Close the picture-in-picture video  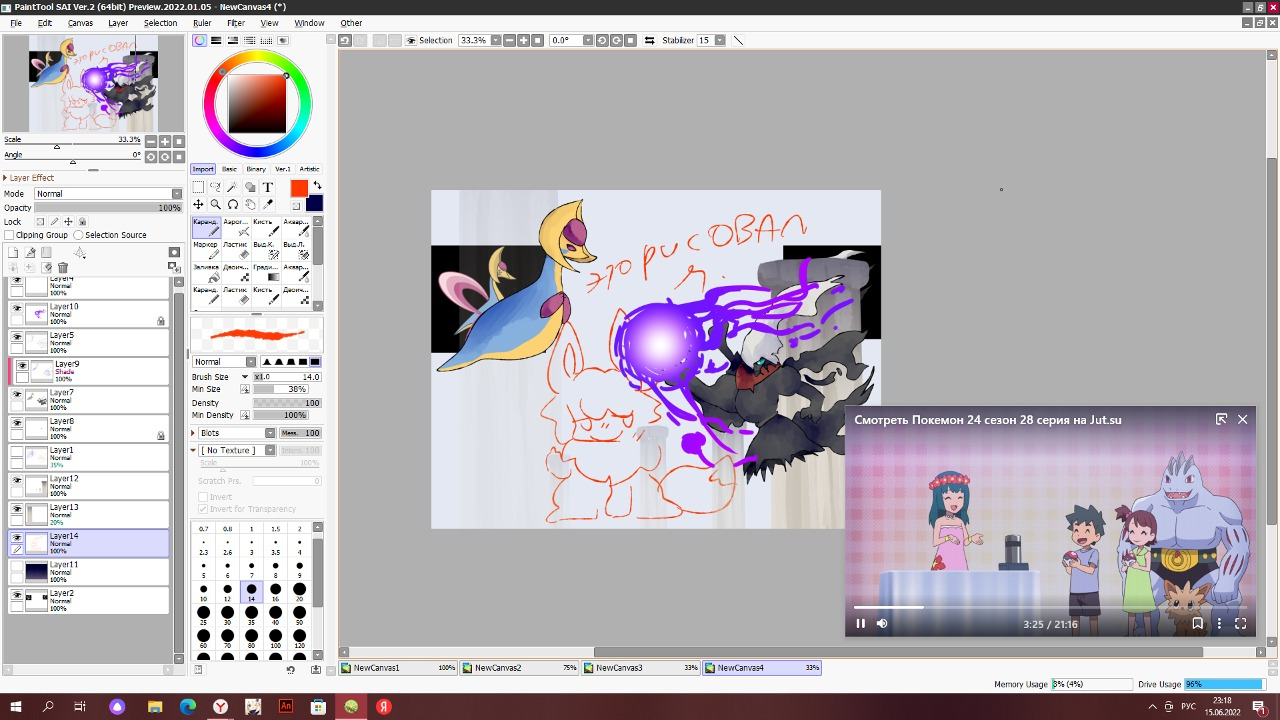tap(1243, 420)
